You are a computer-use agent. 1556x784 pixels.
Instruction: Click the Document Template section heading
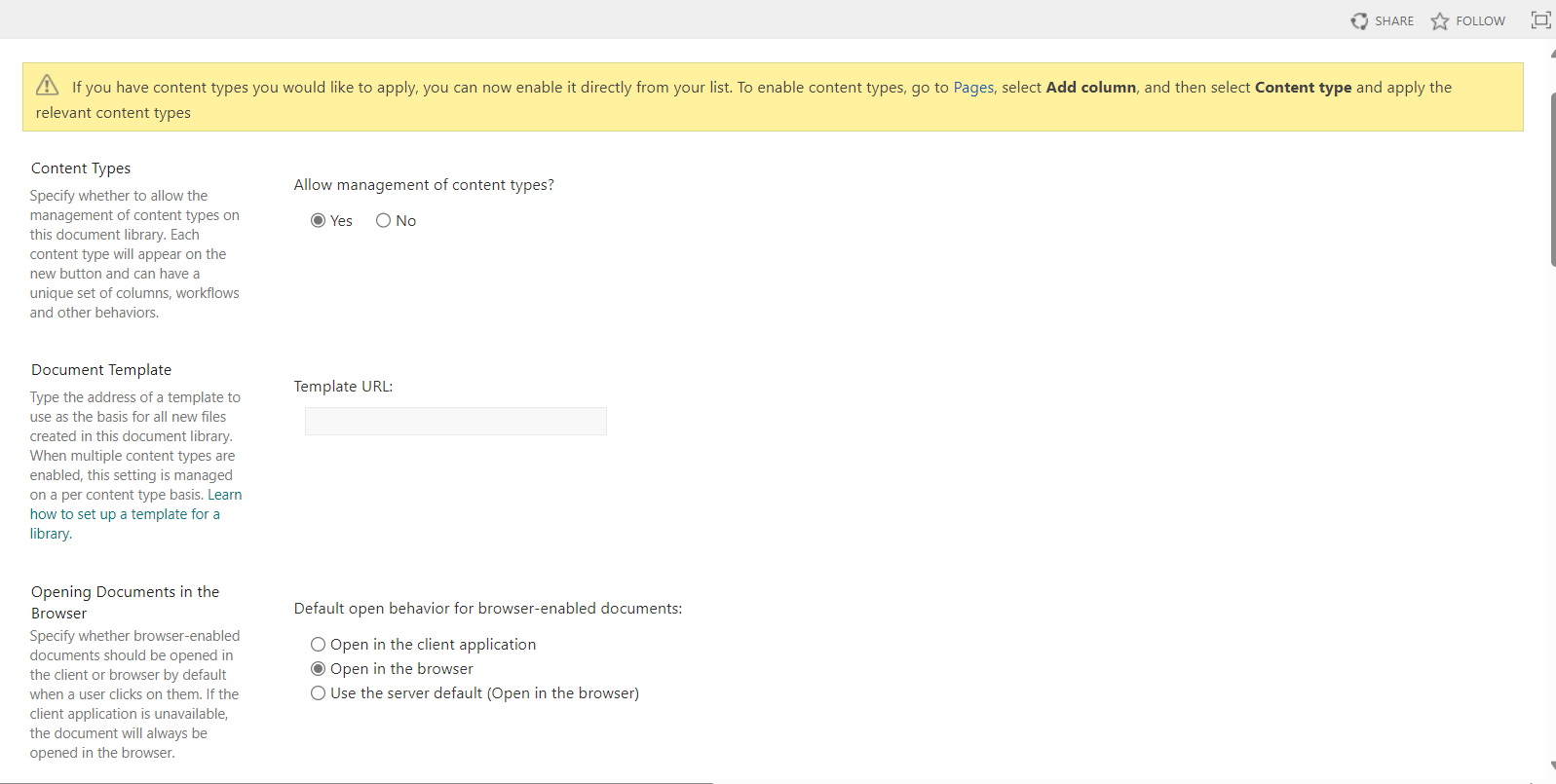(x=101, y=369)
